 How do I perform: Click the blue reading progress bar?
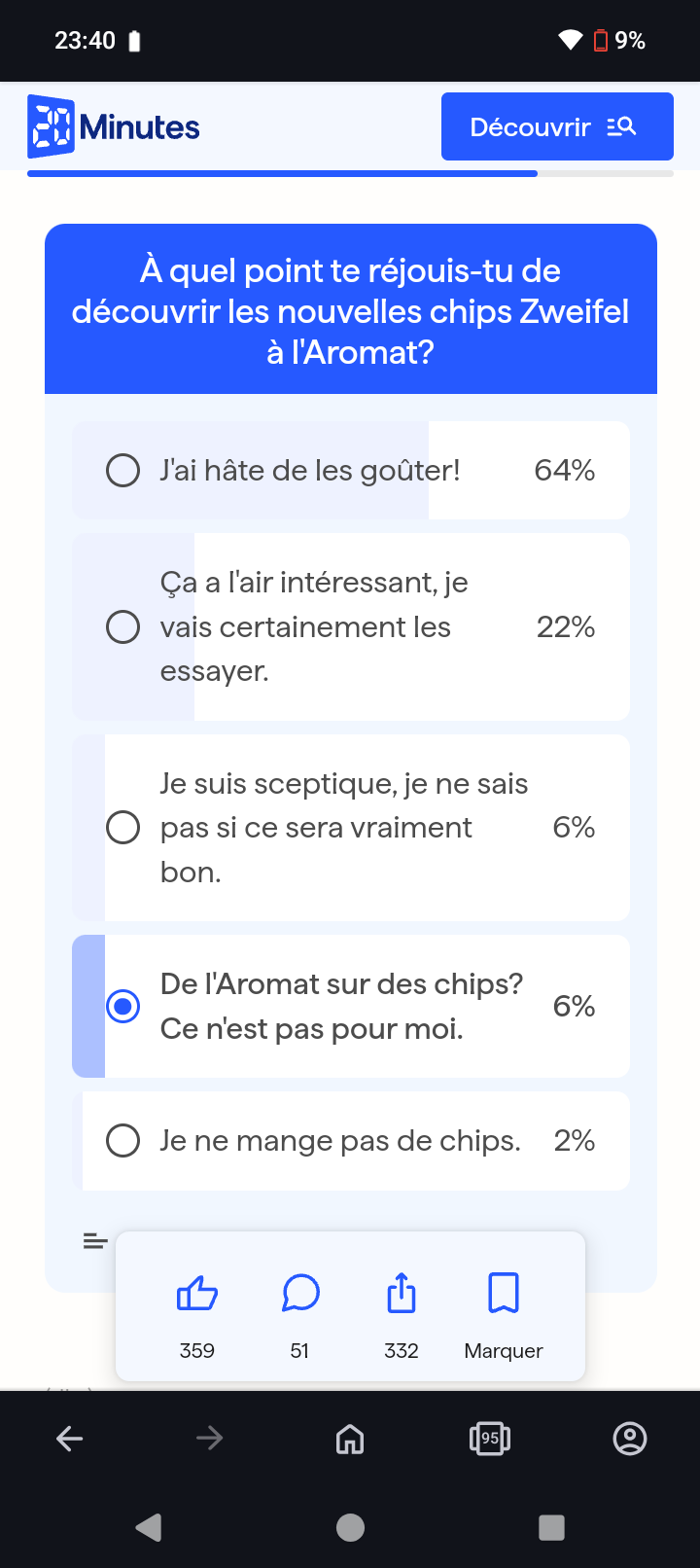[282, 174]
